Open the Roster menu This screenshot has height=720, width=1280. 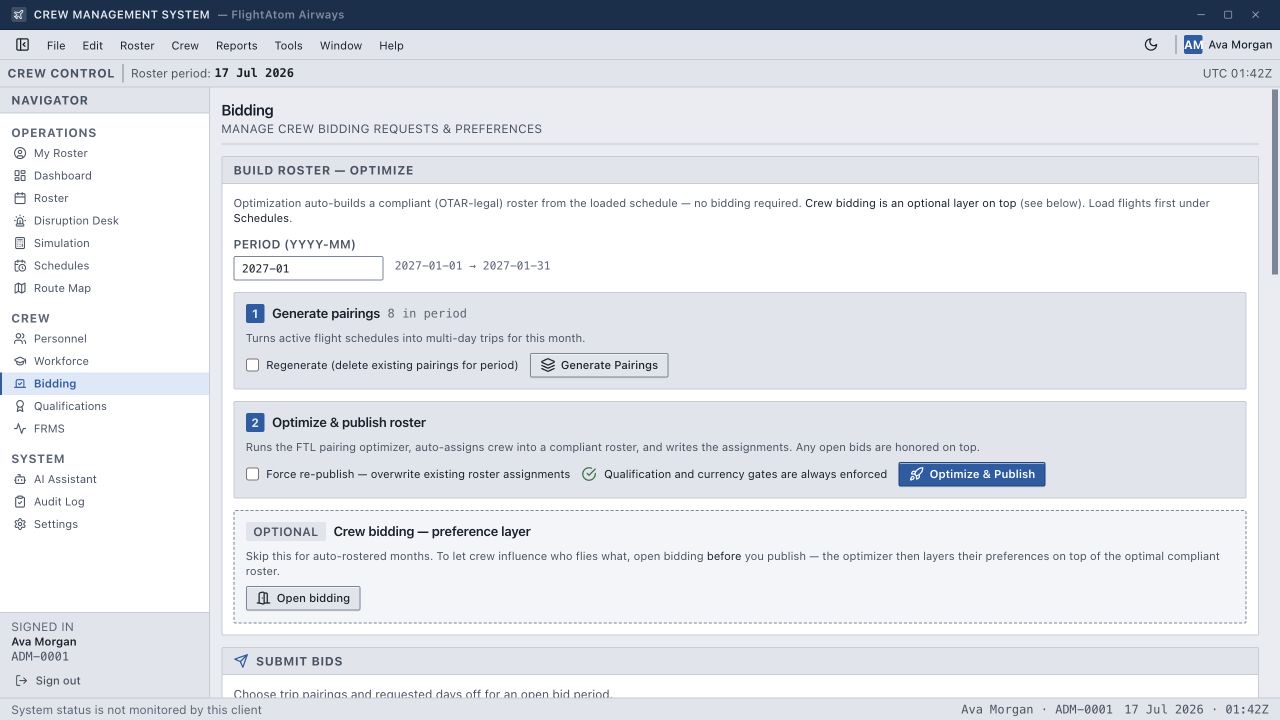[x=137, y=45]
